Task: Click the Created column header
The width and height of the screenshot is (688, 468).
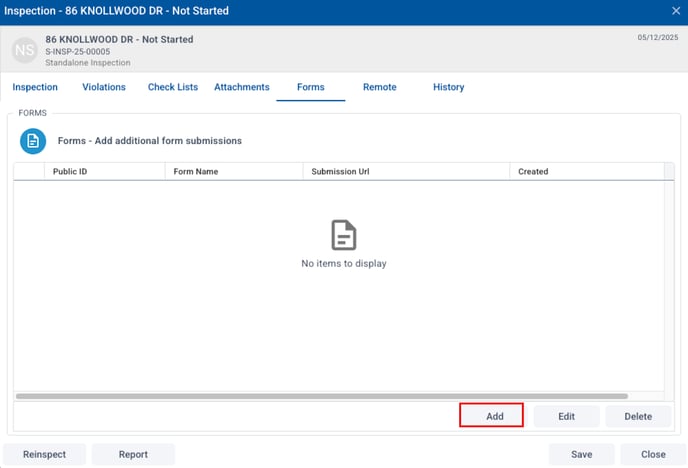Action: coord(533,171)
